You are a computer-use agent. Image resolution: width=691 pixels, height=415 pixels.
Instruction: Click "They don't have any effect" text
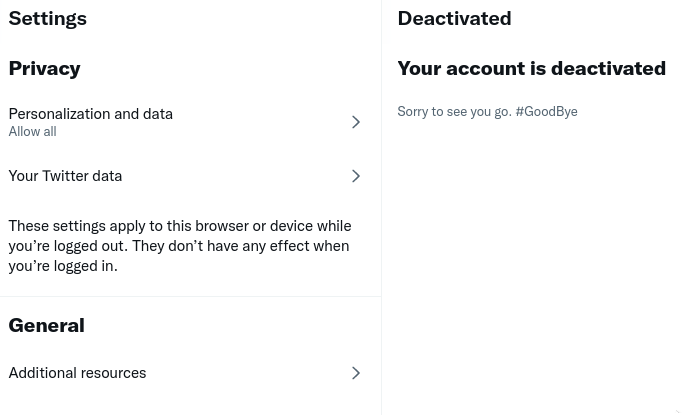tap(240, 246)
